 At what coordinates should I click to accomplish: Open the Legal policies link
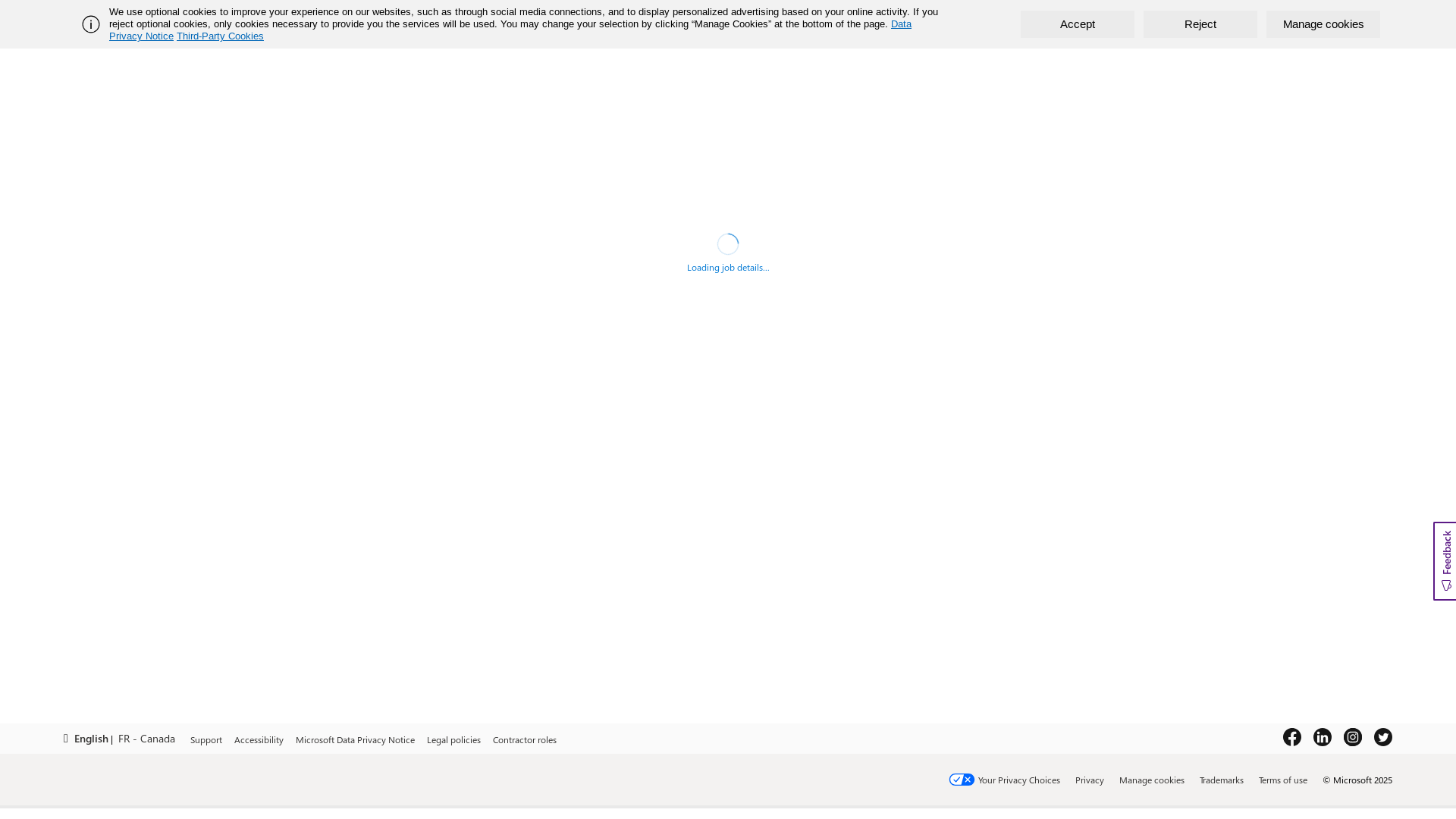[x=453, y=740]
